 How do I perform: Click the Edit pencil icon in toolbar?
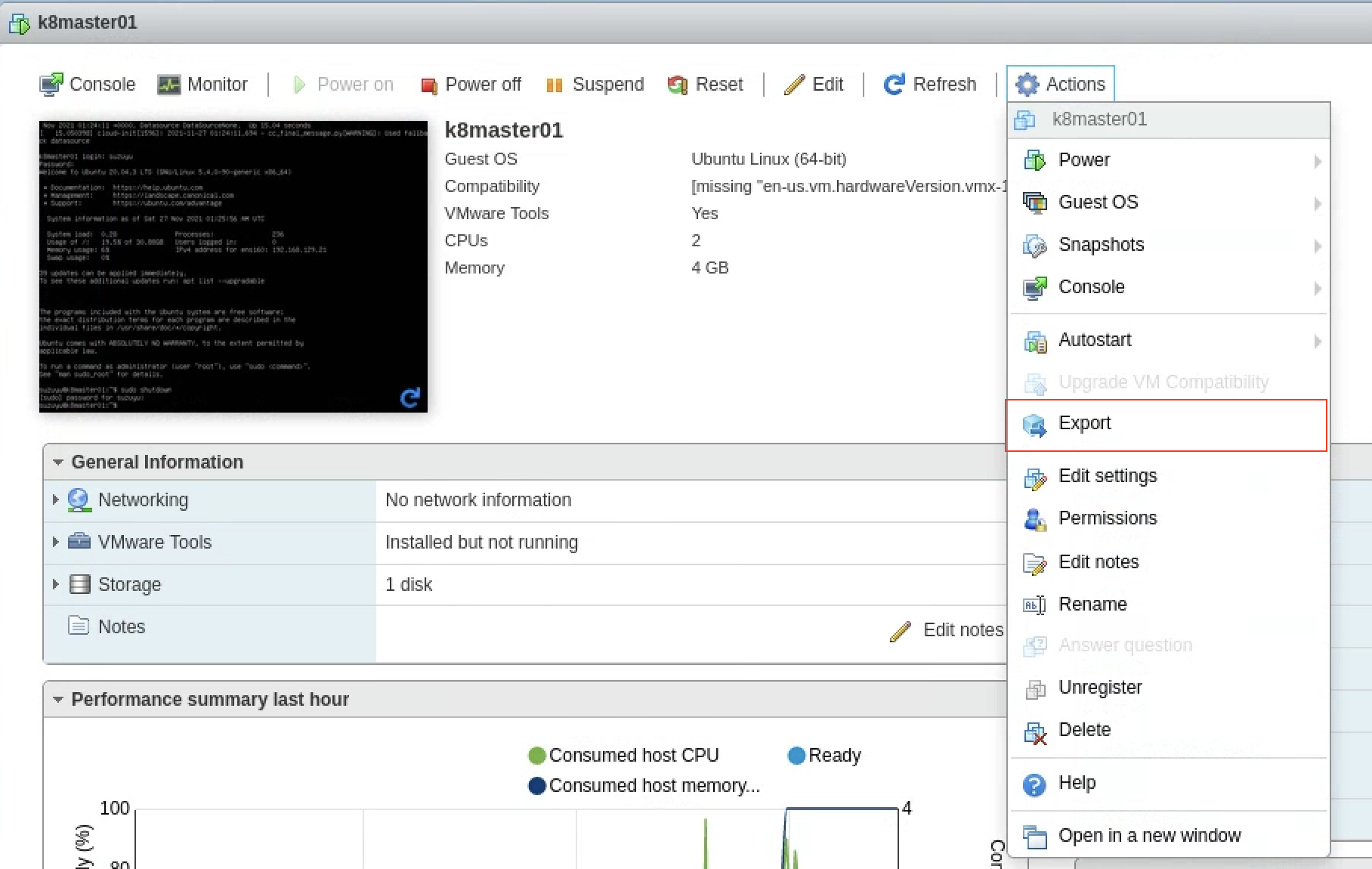[x=794, y=85]
